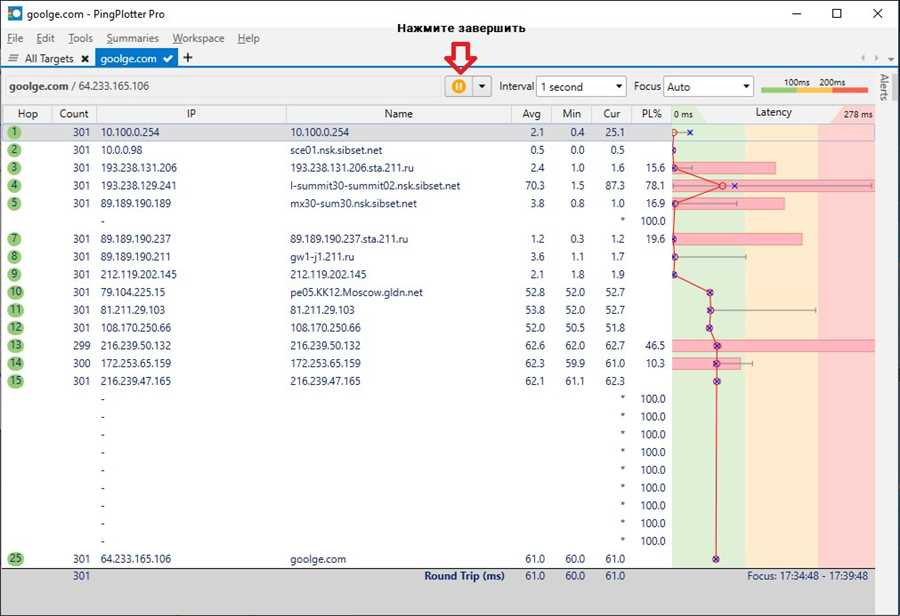The image size is (900, 616).
Task: Click name sce01.nsk.sibset.net
Action: (336, 150)
